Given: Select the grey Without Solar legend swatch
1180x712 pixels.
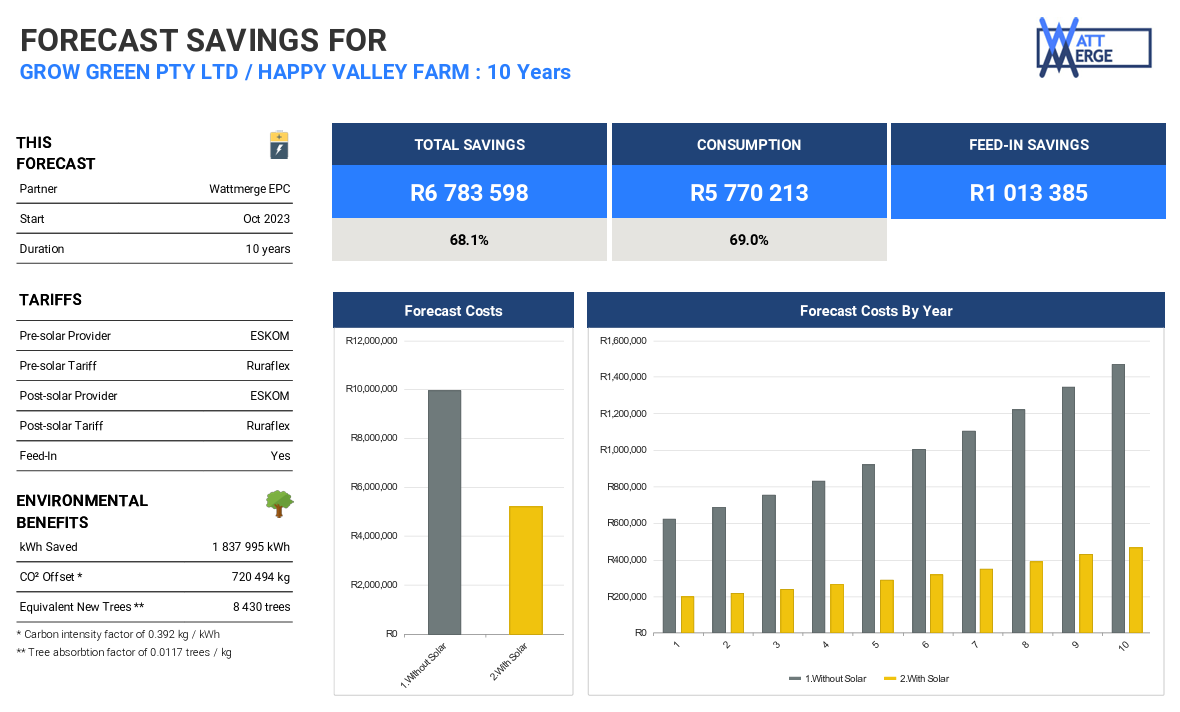Looking at the screenshot, I should pyautogui.click(x=795, y=679).
